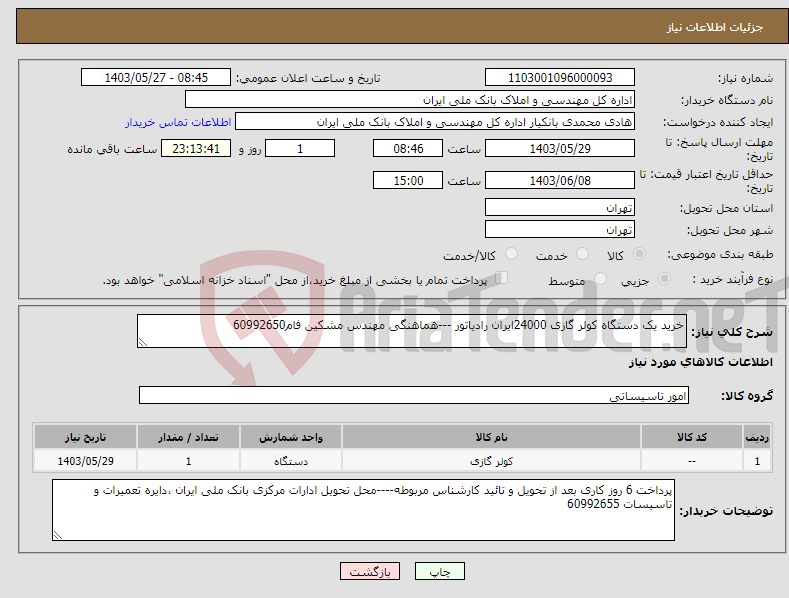Image resolution: width=789 pixels, height=598 pixels.
Task: Click the row number cell 1 in the ردیف column
Action: tap(757, 461)
